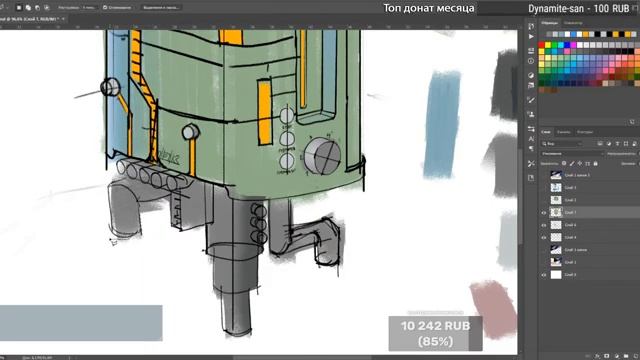Image resolution: width=640 pixels, height=360 pixels.
Task: Open the Tool presets panel icon
Action: [x=531, y=163]
